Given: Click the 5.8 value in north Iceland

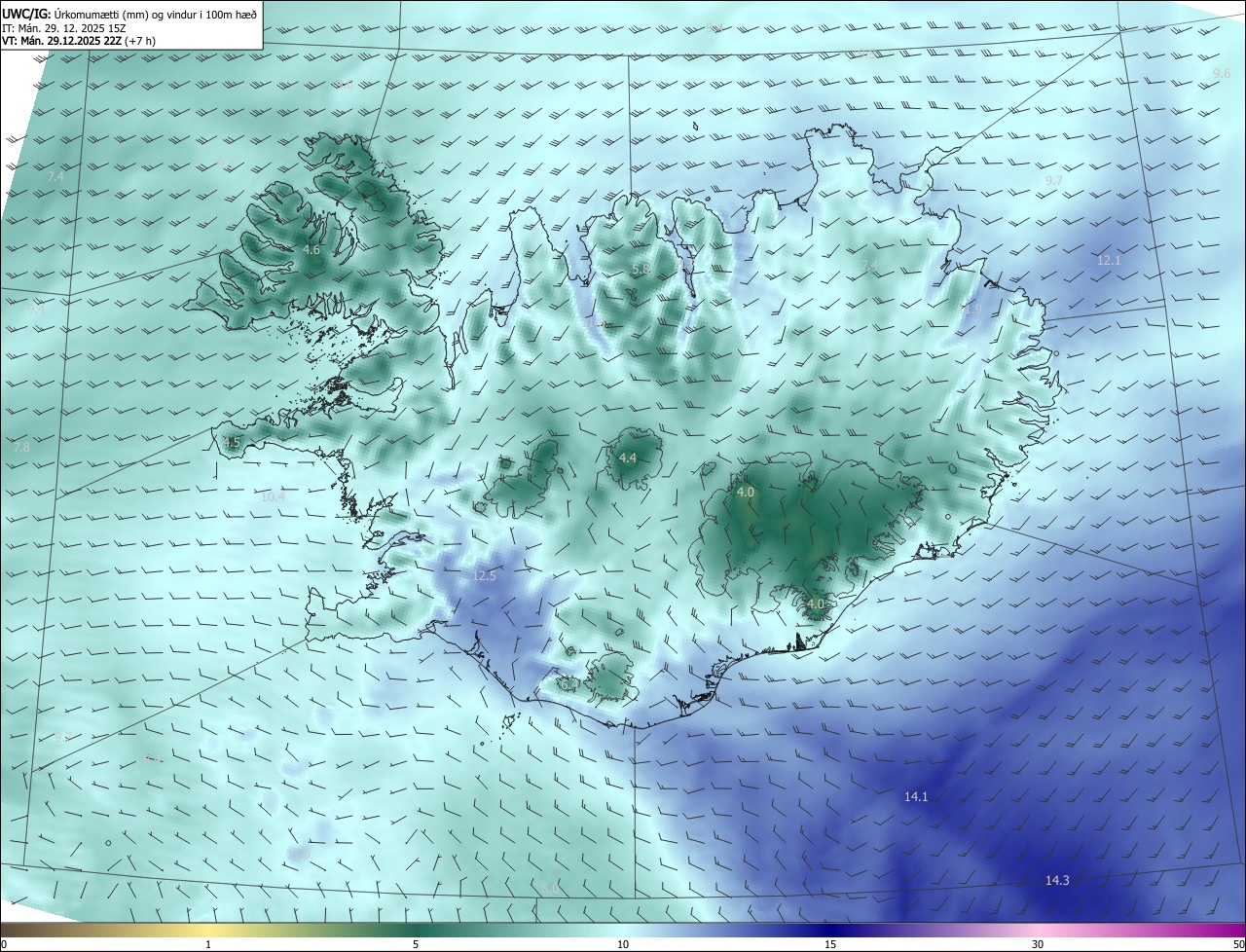Looking at the screenshot, I should click(641, 269).
